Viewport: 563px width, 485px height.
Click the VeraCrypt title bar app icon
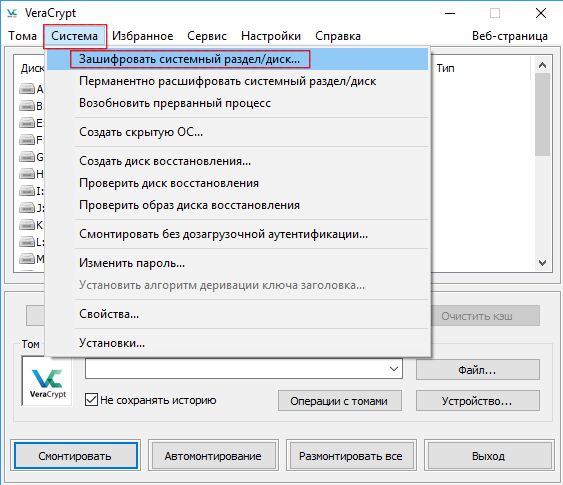tap(12, 13)
